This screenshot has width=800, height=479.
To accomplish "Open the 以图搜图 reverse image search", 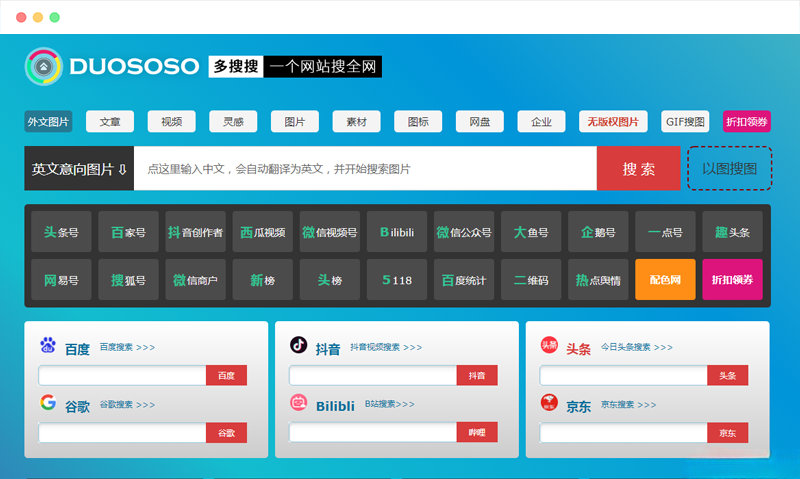I will pos(730,168).
